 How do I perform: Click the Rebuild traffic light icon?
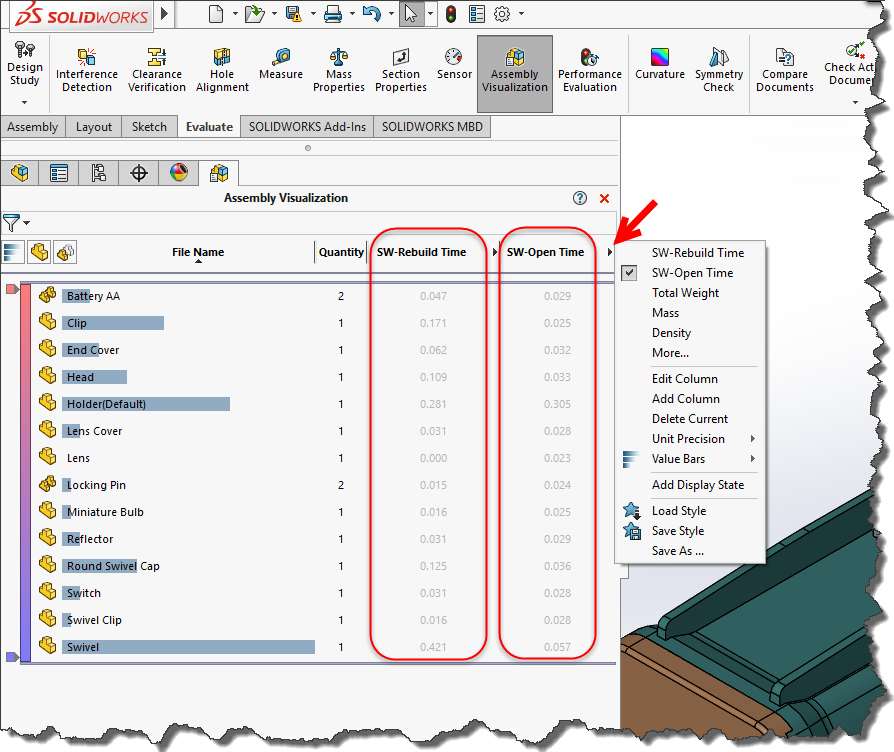[451, 14]
